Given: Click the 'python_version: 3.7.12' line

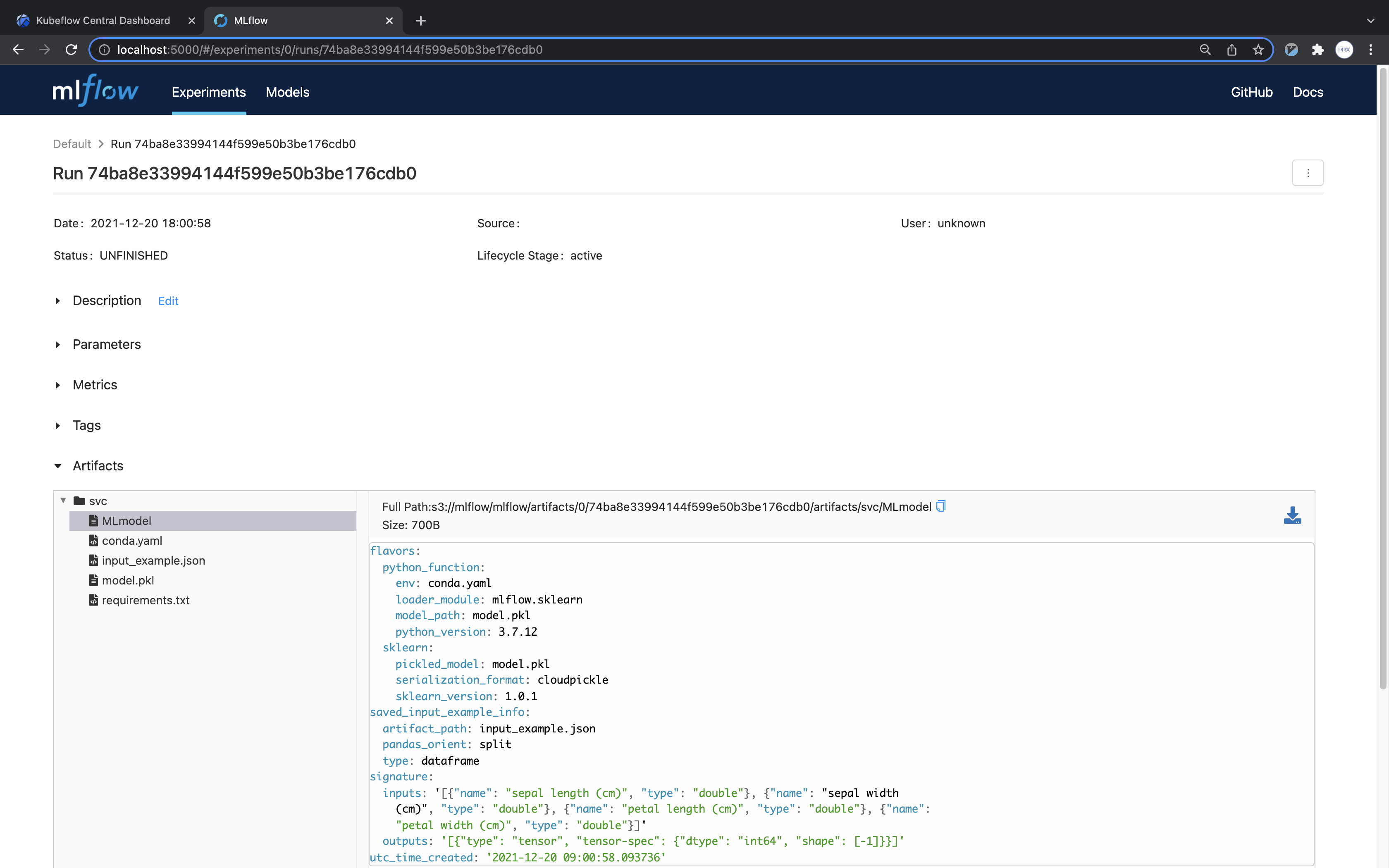Looking at the screenshot, I should (466, 632).
